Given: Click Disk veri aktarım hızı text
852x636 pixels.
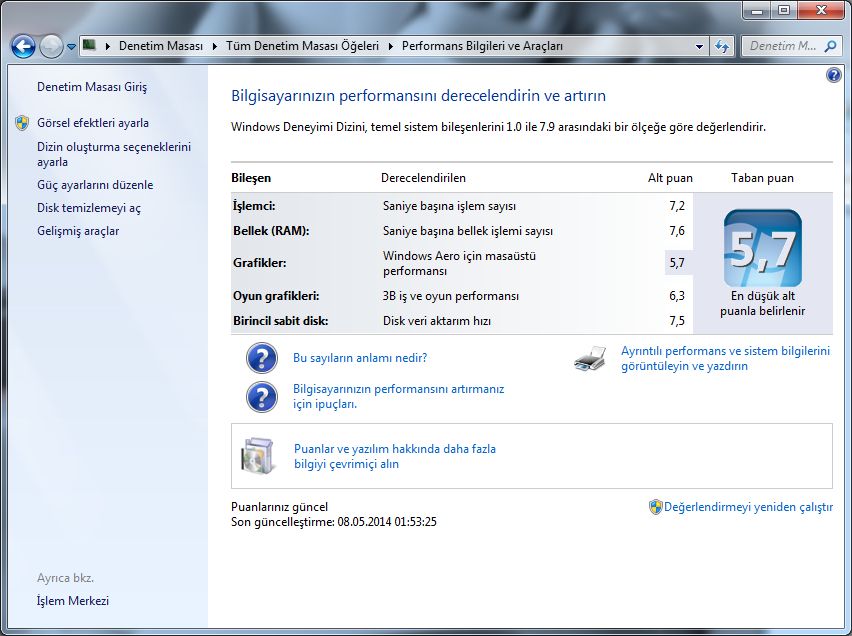Looking at the screenshot, I should 437,321.
